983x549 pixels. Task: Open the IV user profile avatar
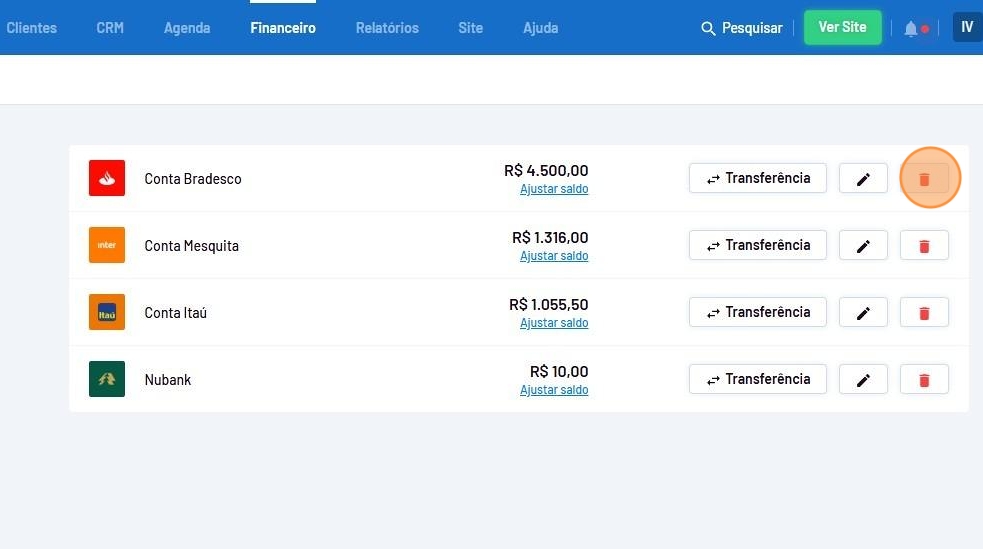pyautogui.click(x=966, y=27)
